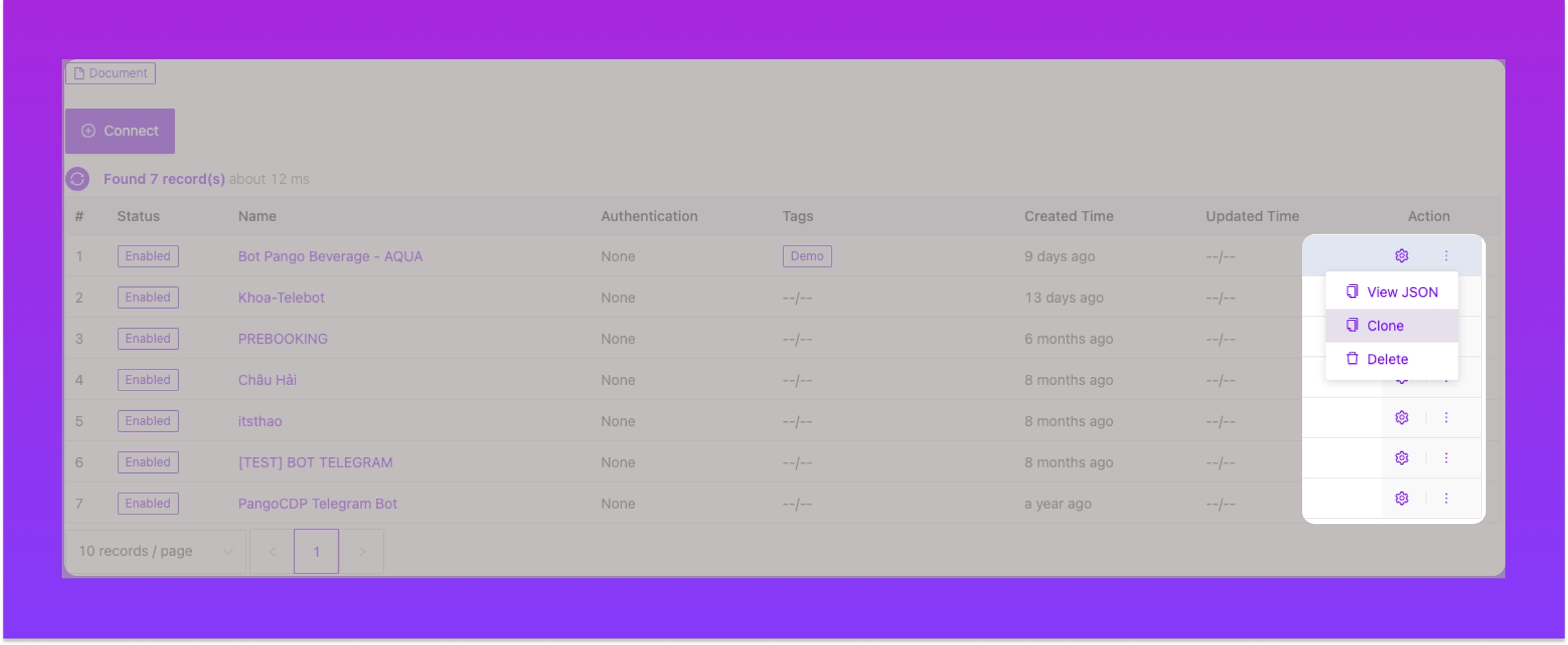Go to page 1 in pagination
Viewport: 1568px width, 645px height.
point(316,551)
